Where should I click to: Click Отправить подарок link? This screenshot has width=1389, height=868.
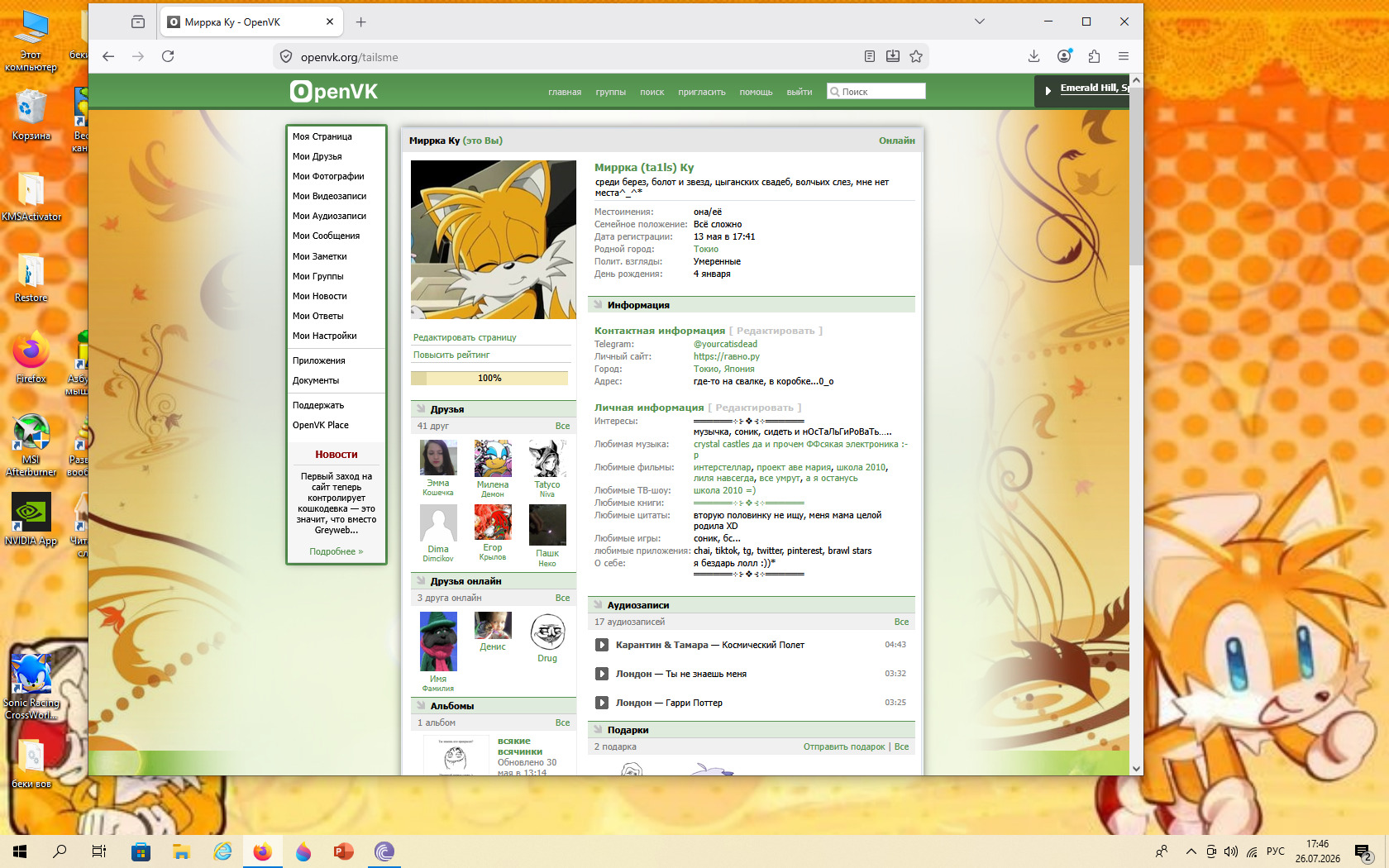tap(844, 746)
